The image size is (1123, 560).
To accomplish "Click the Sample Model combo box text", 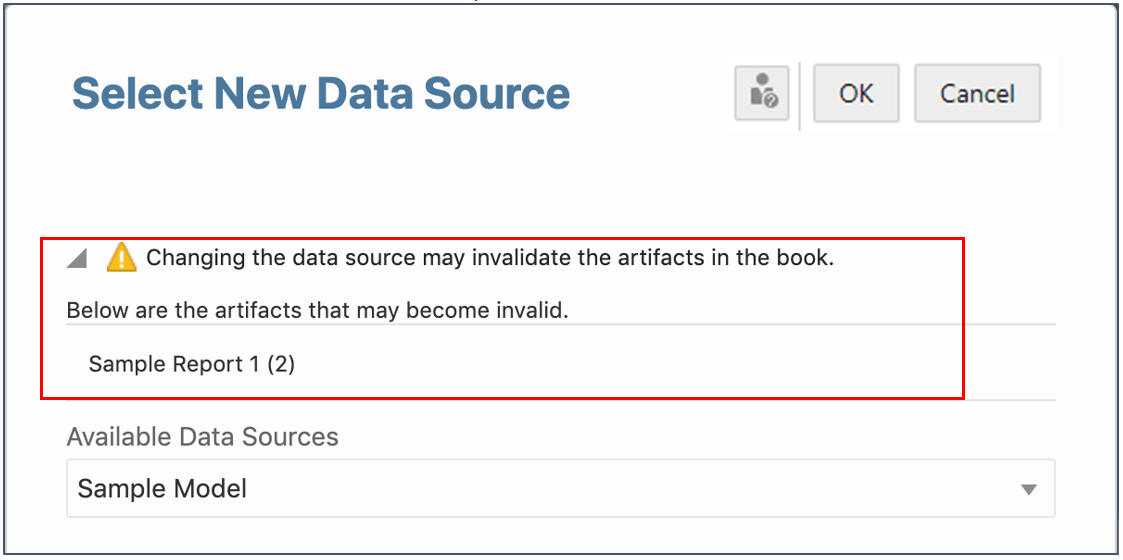I will pos(162,489).
